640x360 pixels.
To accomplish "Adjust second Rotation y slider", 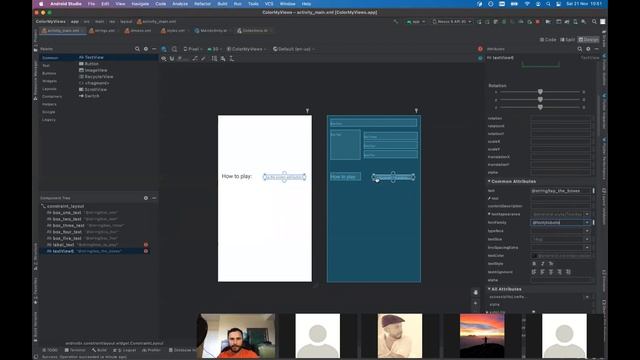I will tap(540, 100).
